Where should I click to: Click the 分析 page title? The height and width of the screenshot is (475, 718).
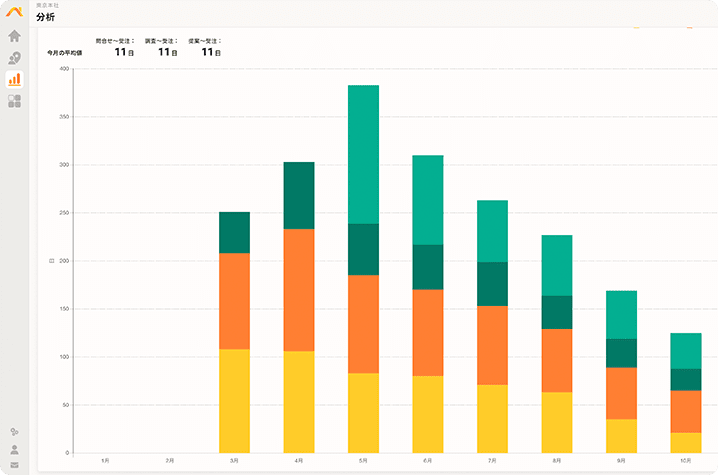(45, 17)
